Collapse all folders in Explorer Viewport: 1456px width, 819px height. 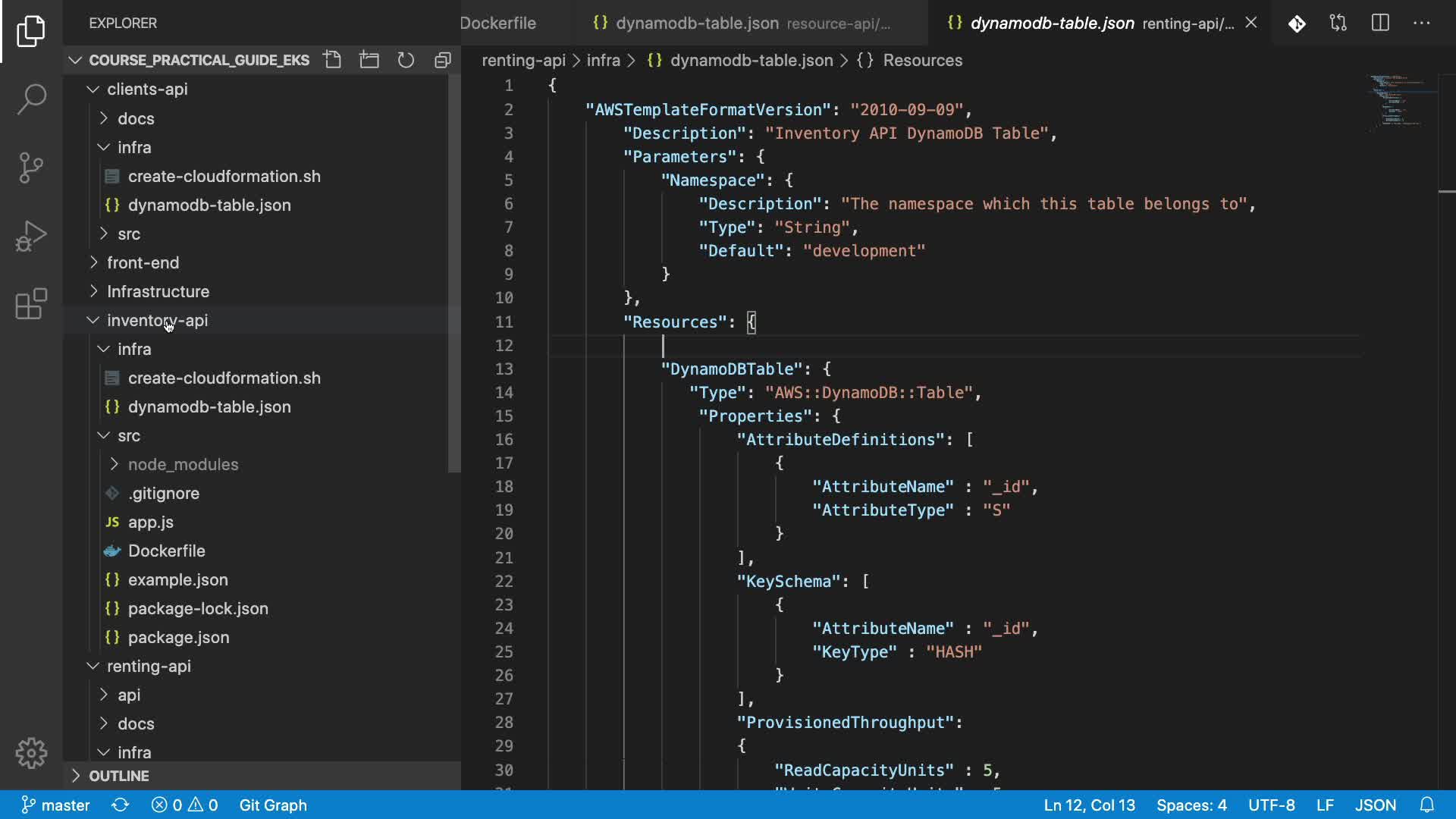point(443,60)
